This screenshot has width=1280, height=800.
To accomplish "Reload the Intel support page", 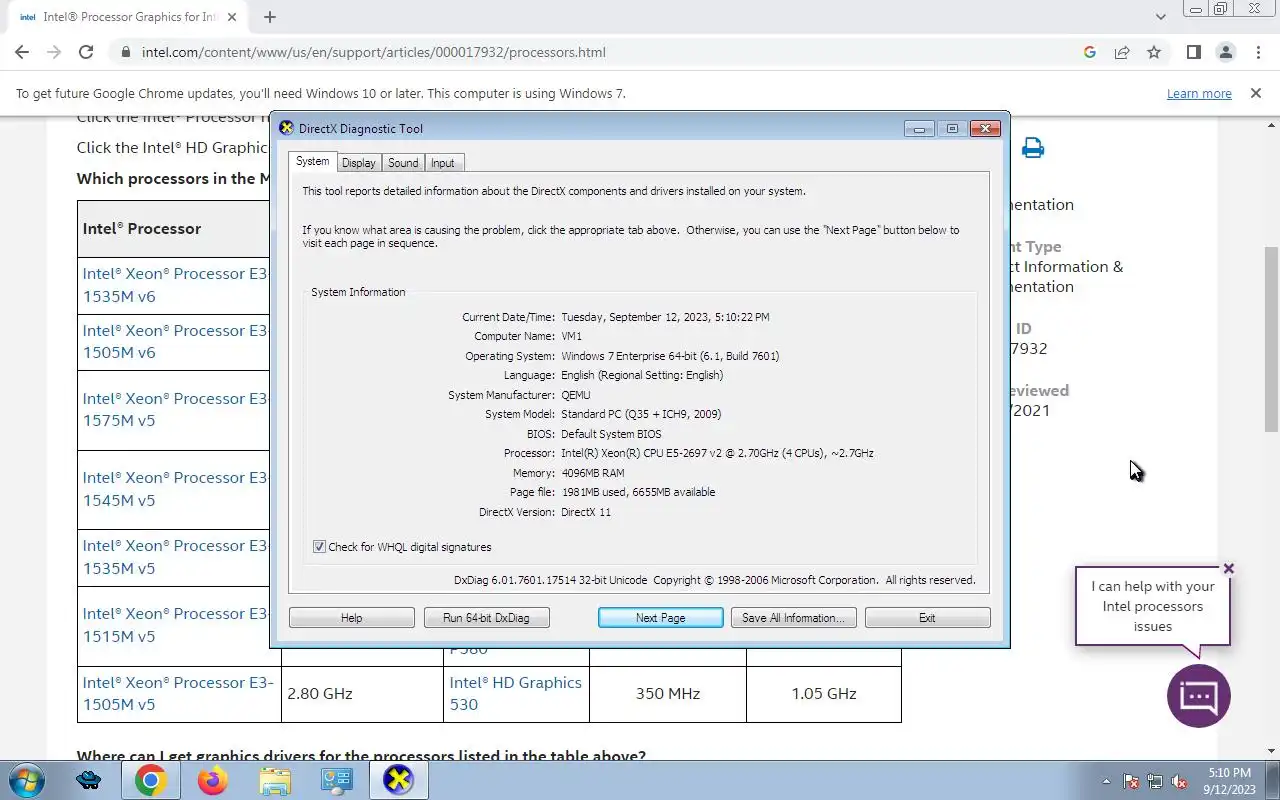I will click(x=86, y=52).
